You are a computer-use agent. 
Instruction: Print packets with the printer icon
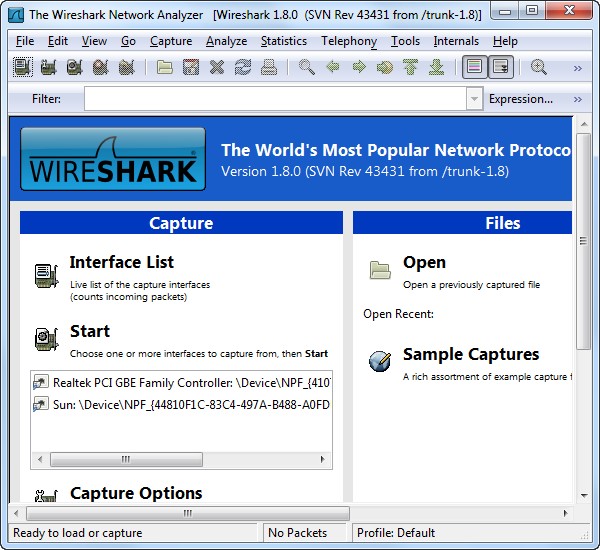pyautogui.click(x=269, y=67)
